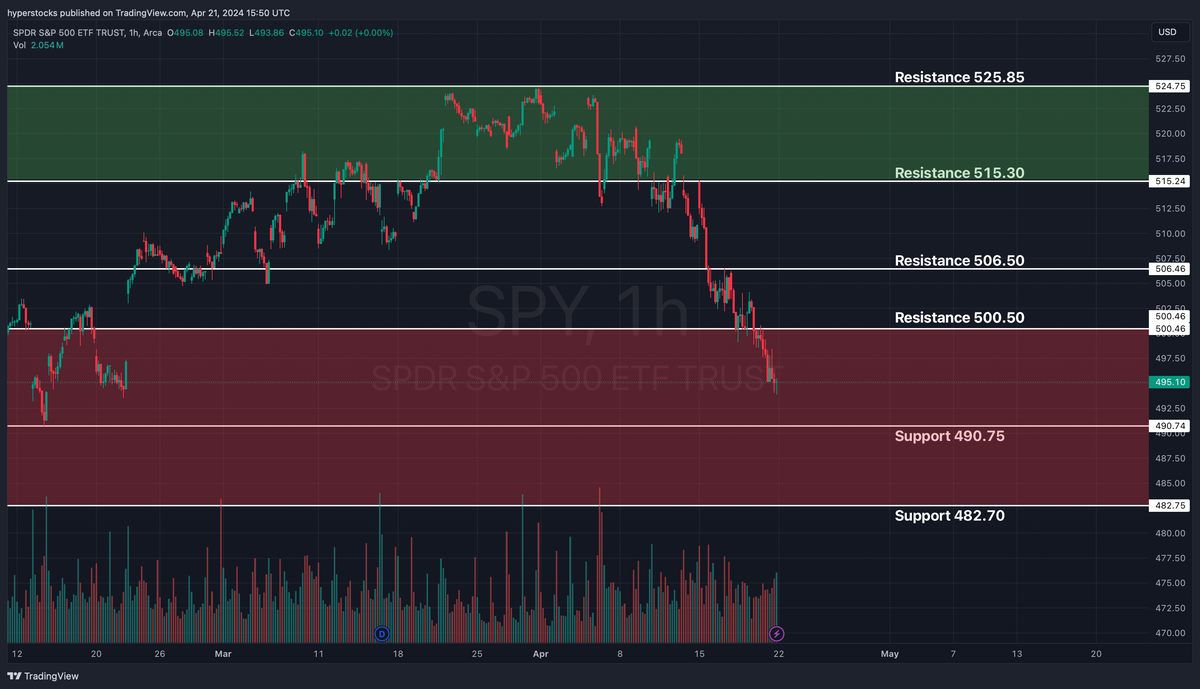Click the 13 date on time axis
Screen dimensions: 1200x689
pos(1016,654)
